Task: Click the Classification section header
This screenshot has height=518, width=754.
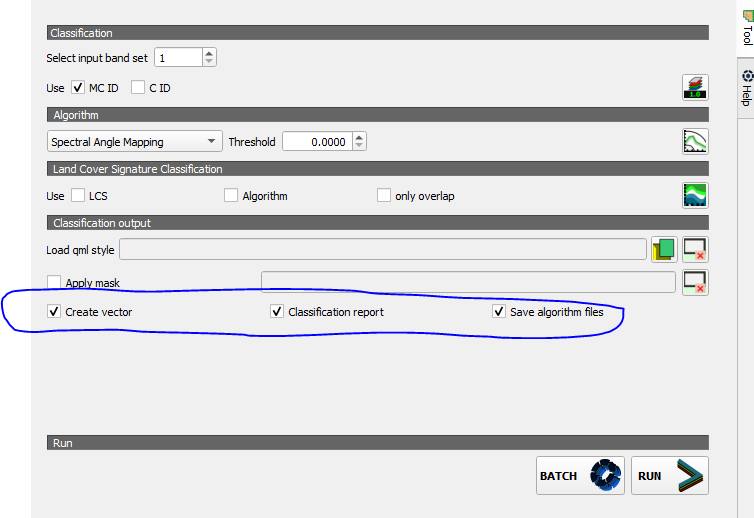Action: (x=377, y=33)
